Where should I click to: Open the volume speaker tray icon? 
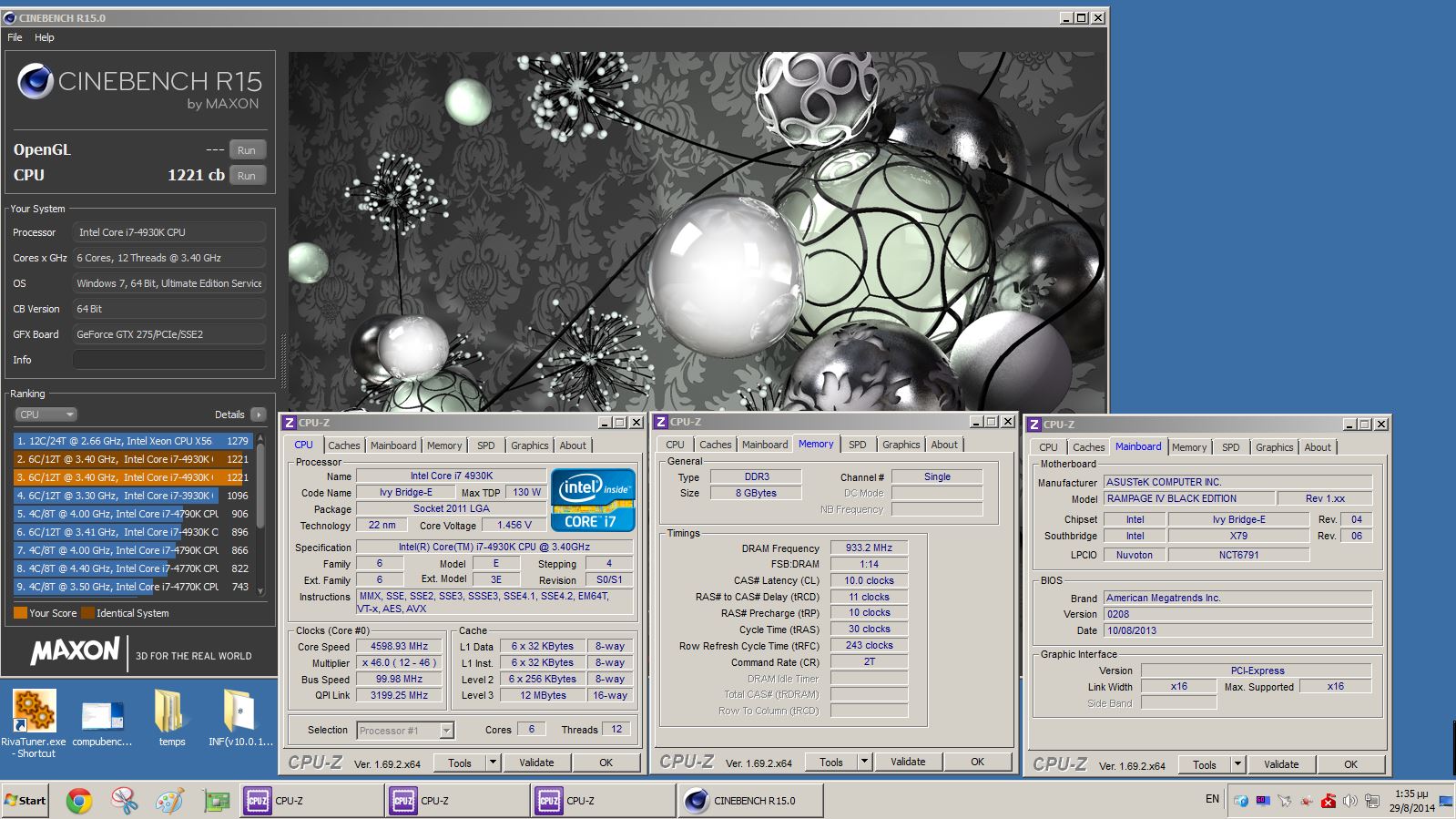pos(1349,801)
